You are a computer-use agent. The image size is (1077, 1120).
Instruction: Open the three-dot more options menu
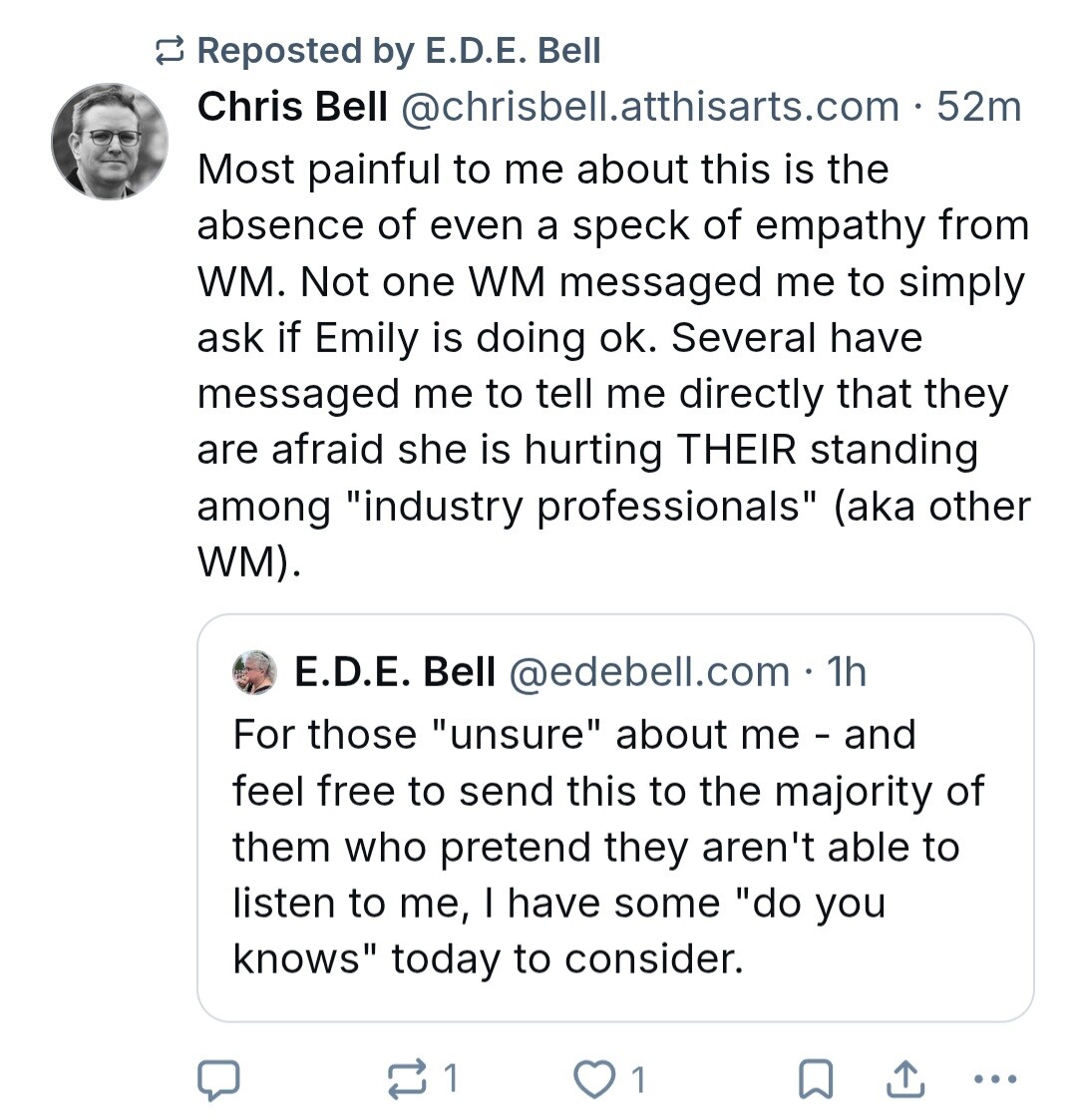[x=994, y=1079]
